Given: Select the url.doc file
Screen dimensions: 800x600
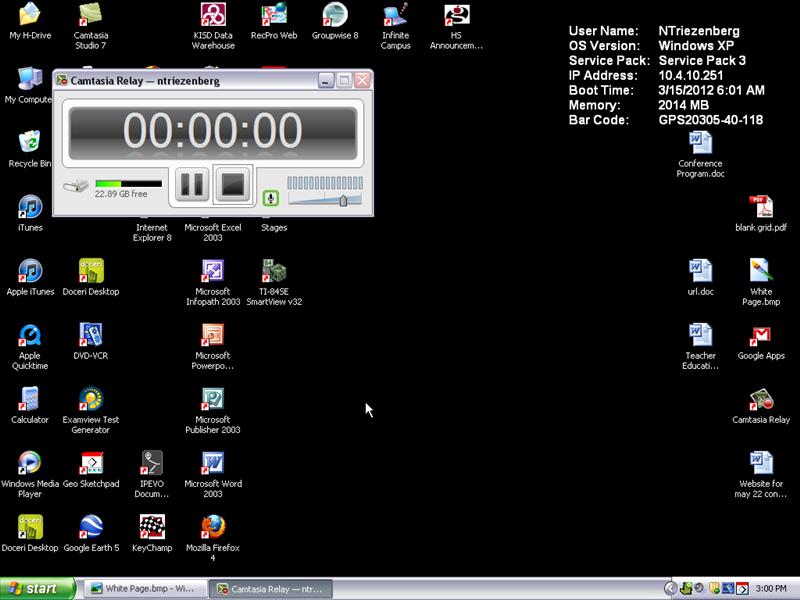Looking at the screenshot, I should point(701,277).
